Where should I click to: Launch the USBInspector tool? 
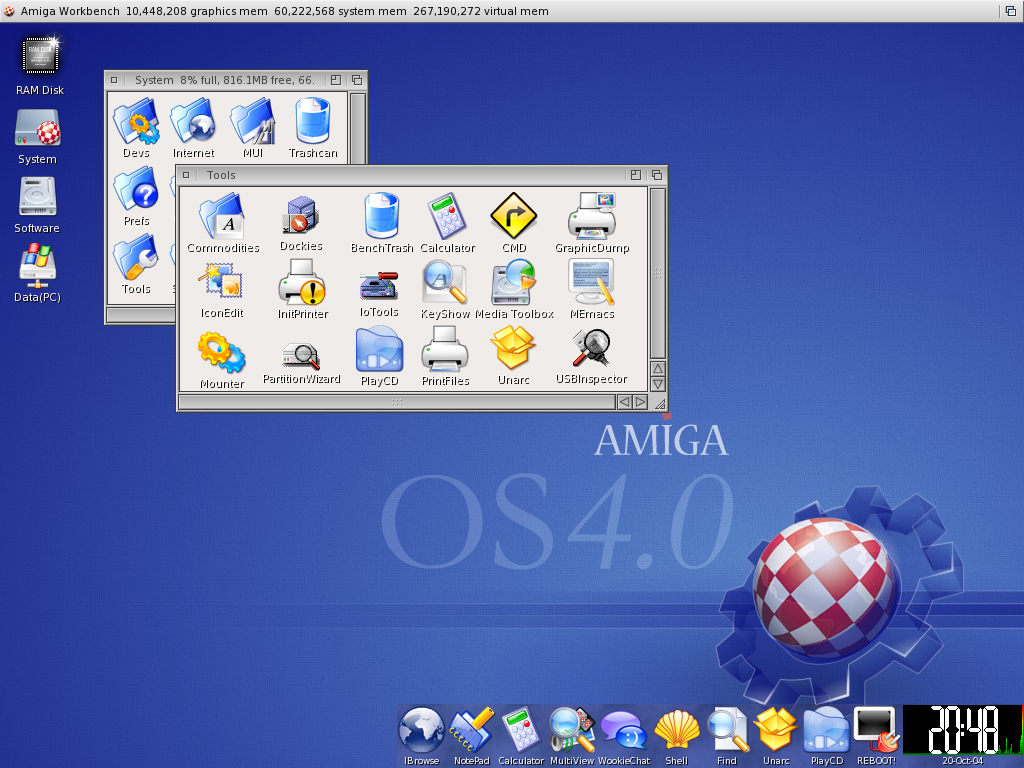(591, 350)
